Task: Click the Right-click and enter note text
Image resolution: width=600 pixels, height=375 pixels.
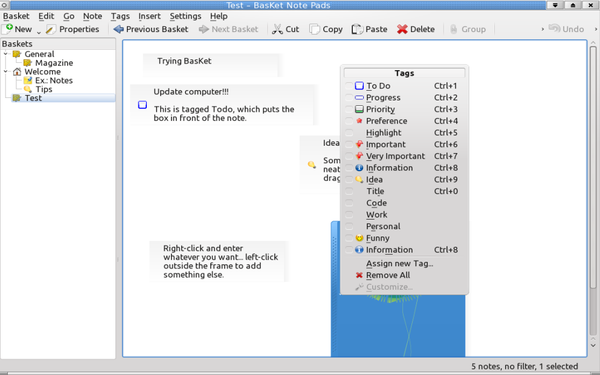Action: (x=220, y=261)
